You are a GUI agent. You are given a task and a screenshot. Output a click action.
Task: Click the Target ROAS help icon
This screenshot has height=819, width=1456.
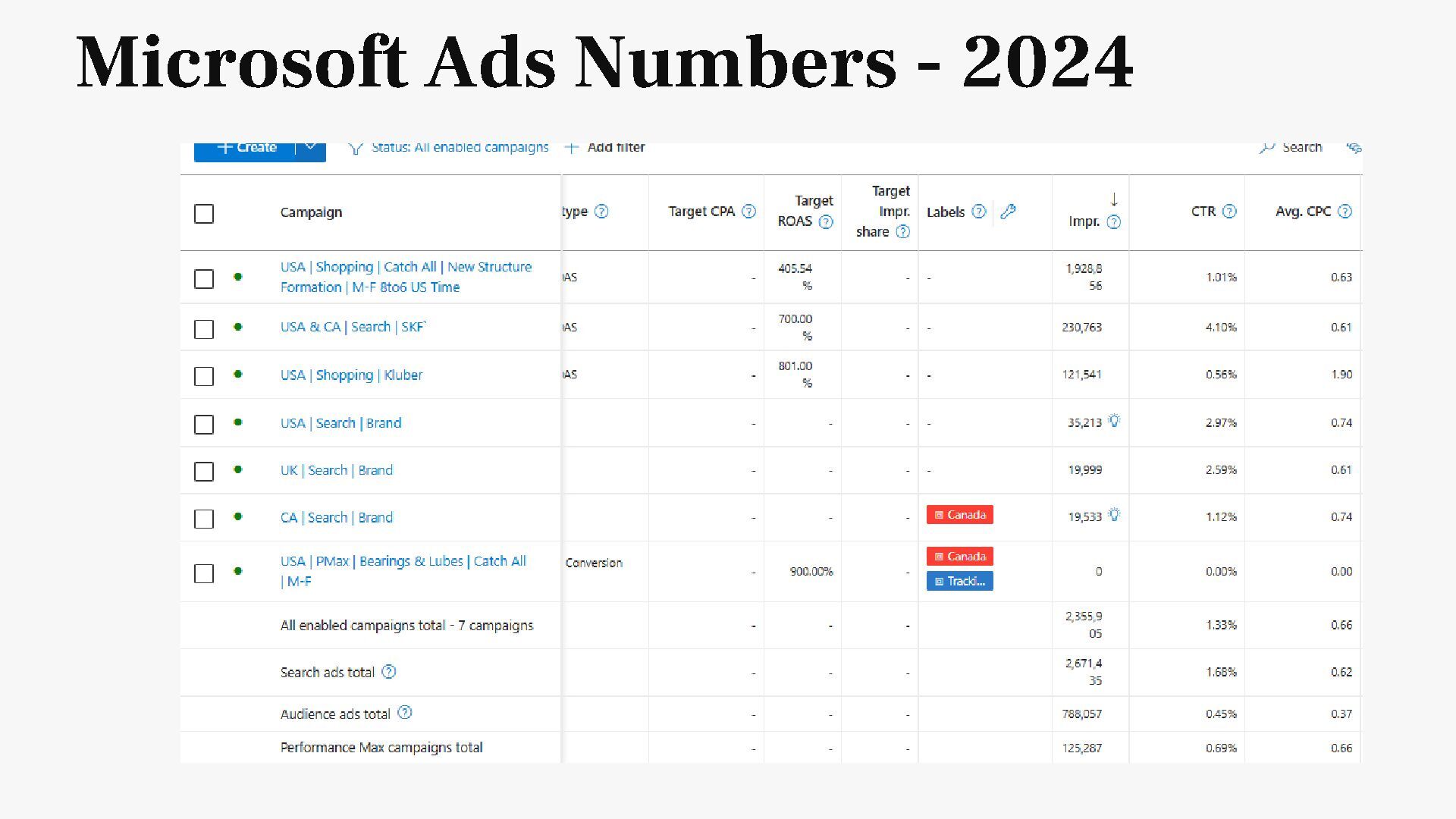826,222
